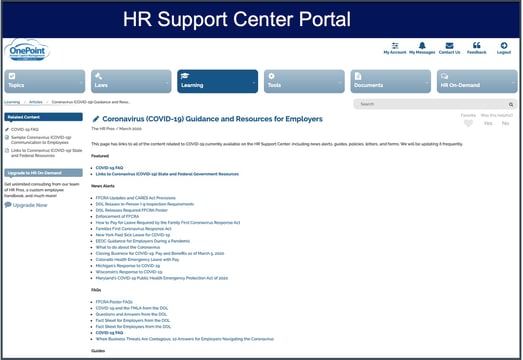Open New York Paid Sick Leave for COVID-19
The image size is (523, 360).
coord(133,235)
